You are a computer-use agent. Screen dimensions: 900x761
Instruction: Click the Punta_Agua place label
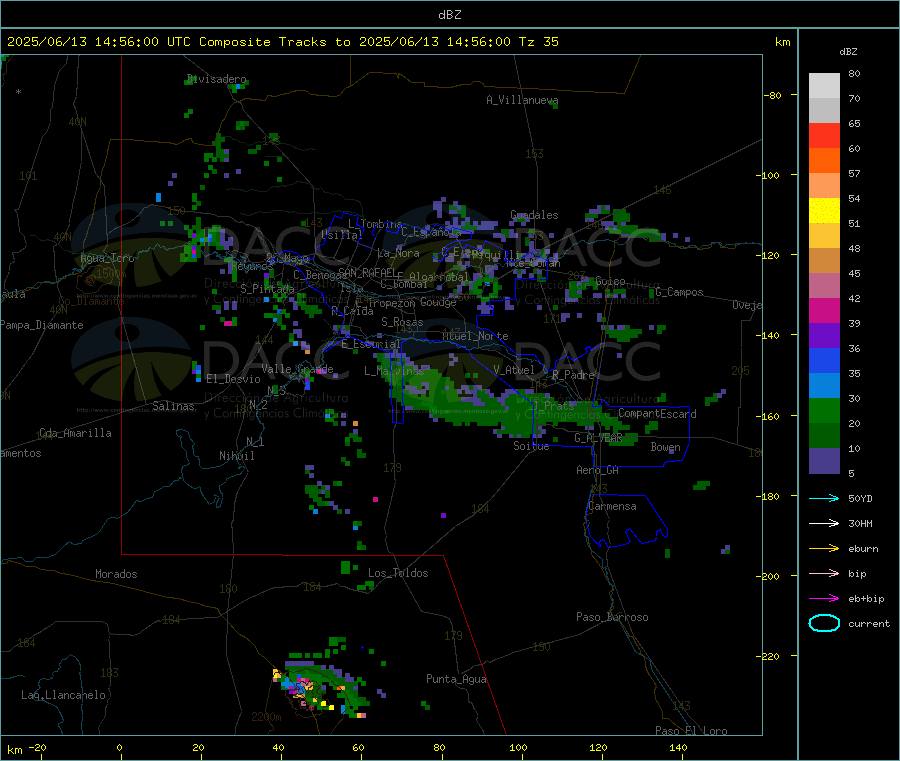tap(456, 679)
